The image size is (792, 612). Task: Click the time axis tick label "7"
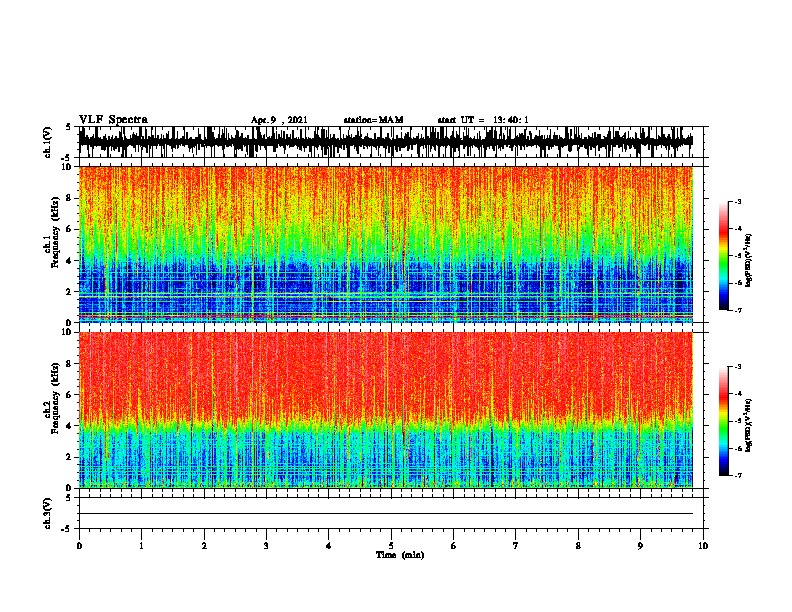pyautogui.click(x=516, y=546)
